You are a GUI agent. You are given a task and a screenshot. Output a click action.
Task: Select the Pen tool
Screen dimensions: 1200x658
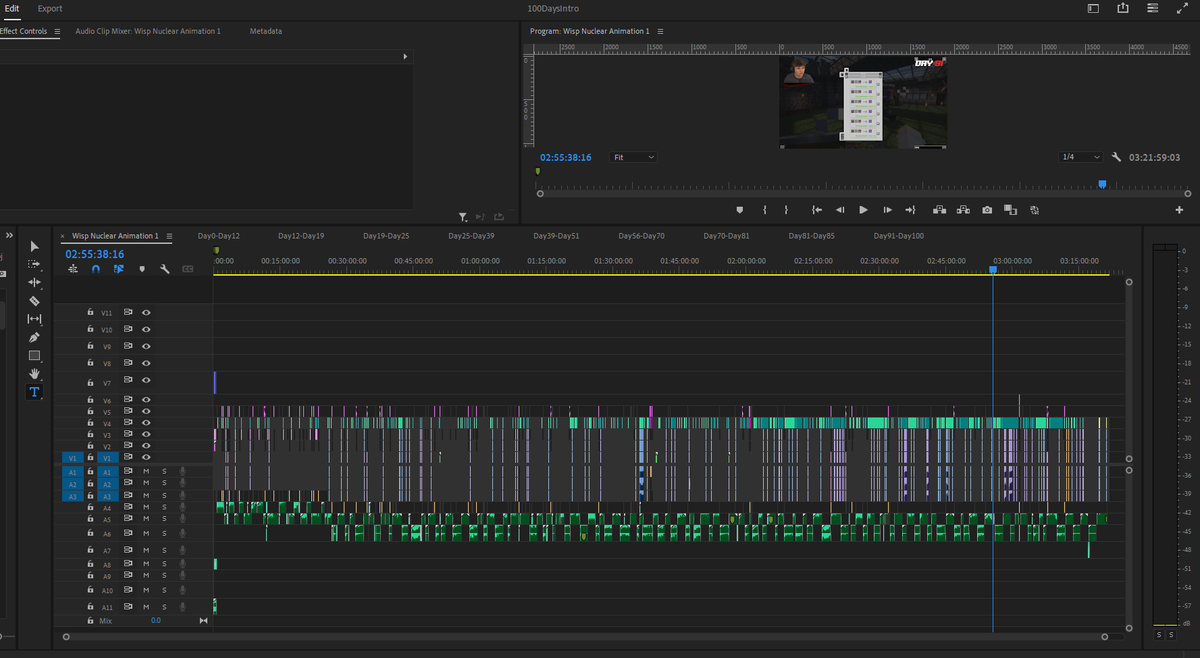(x=34, y=337)
